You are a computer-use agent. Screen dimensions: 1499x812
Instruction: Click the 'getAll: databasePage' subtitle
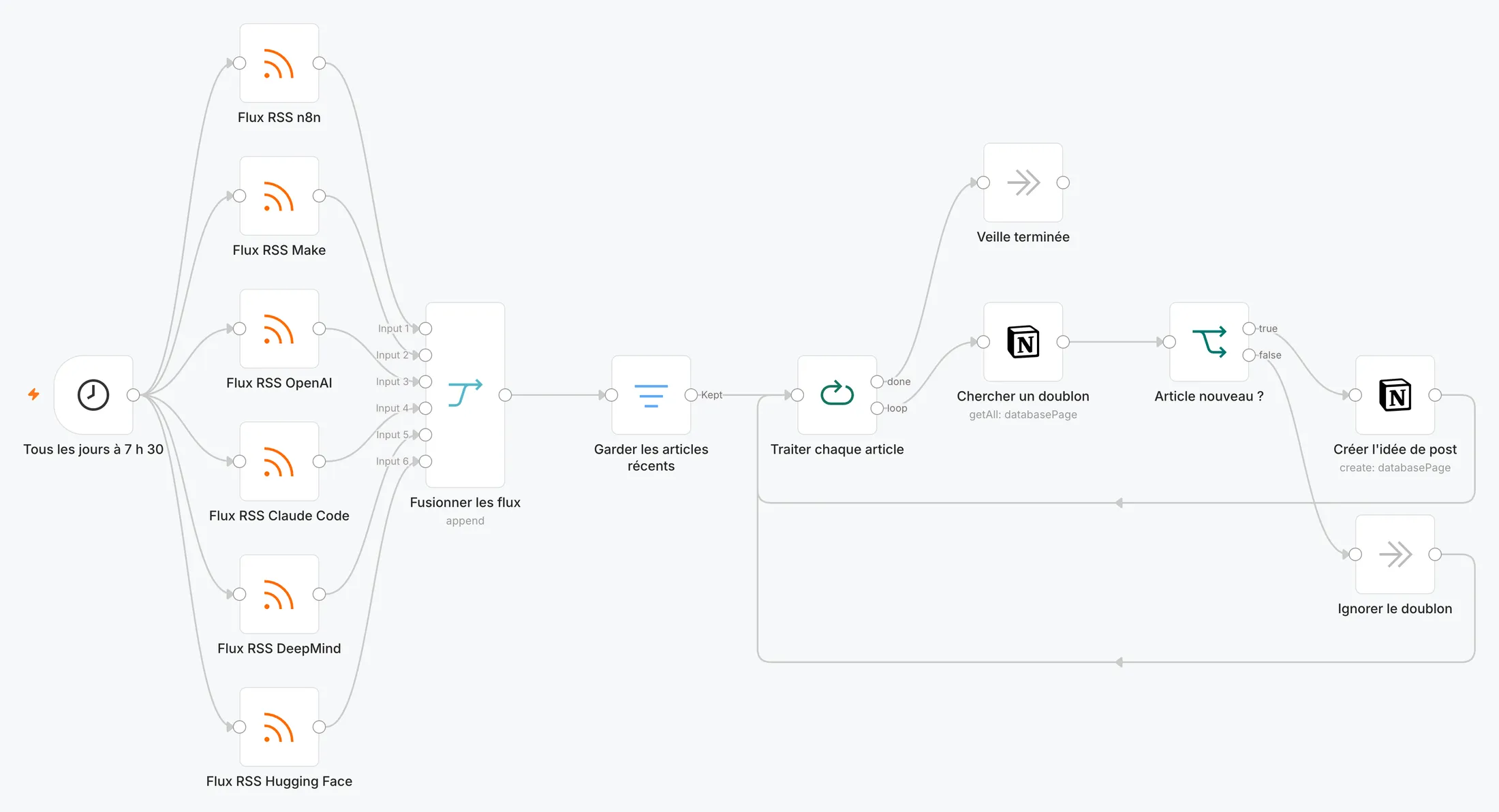click(x=1023, y=415)
